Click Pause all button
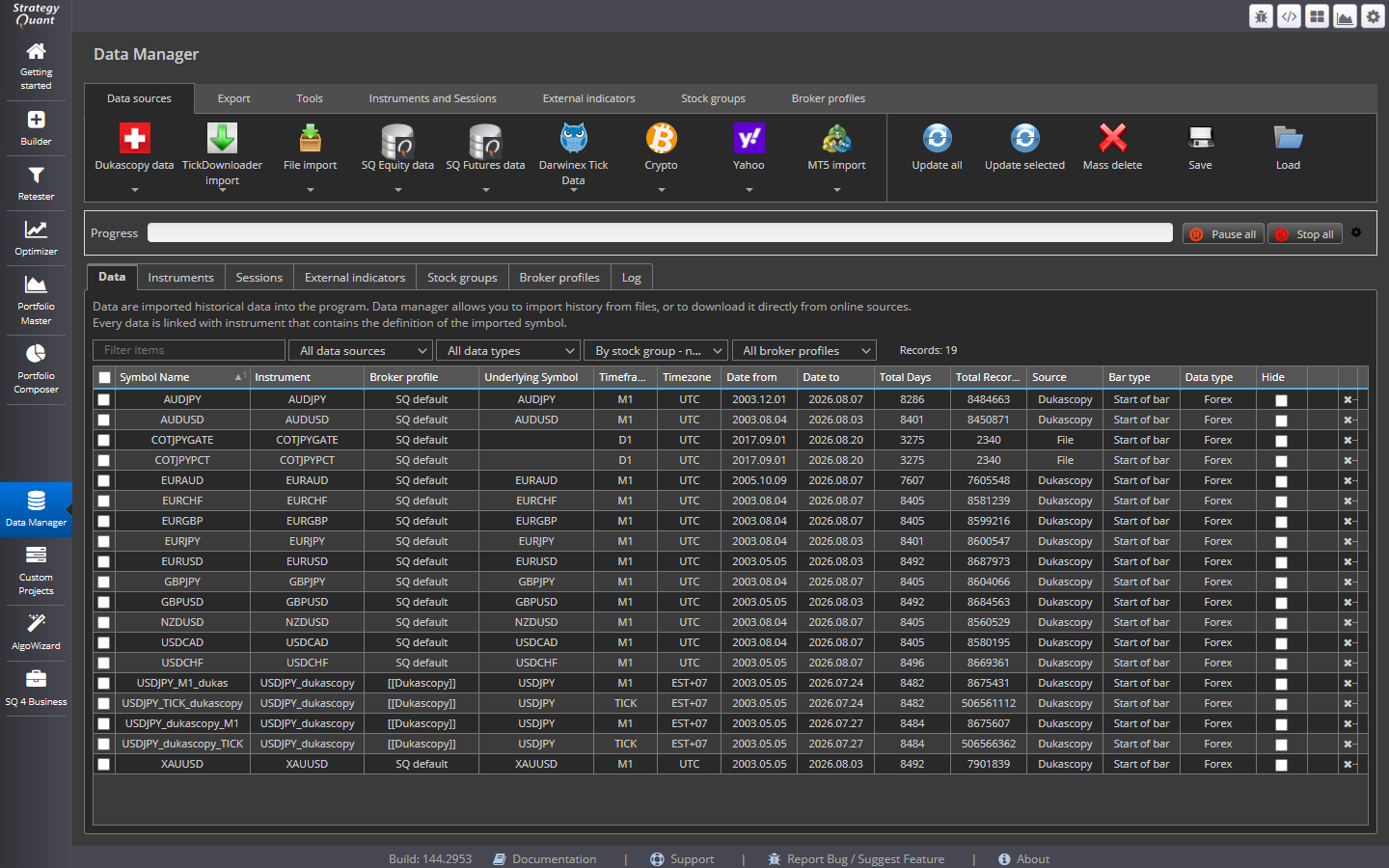This screenshot has height=868, width=1389. tap(1224, 233)
